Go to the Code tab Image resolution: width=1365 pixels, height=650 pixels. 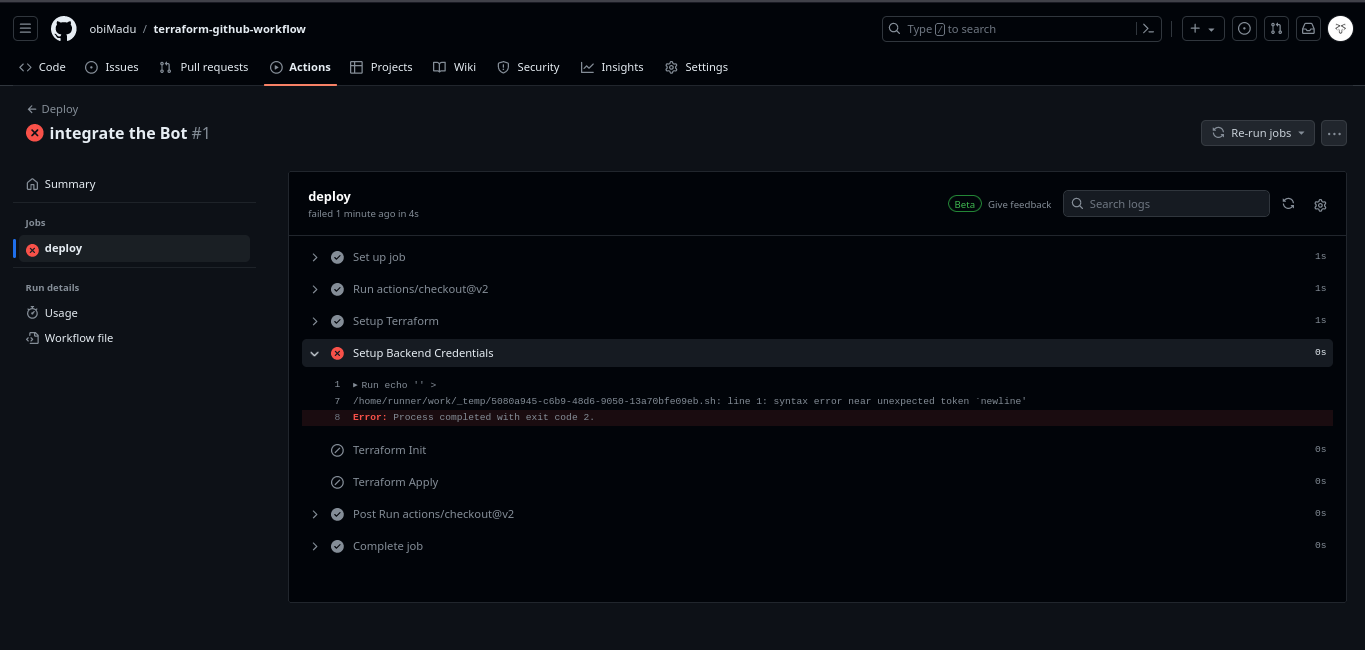click(x=42, y=67)
